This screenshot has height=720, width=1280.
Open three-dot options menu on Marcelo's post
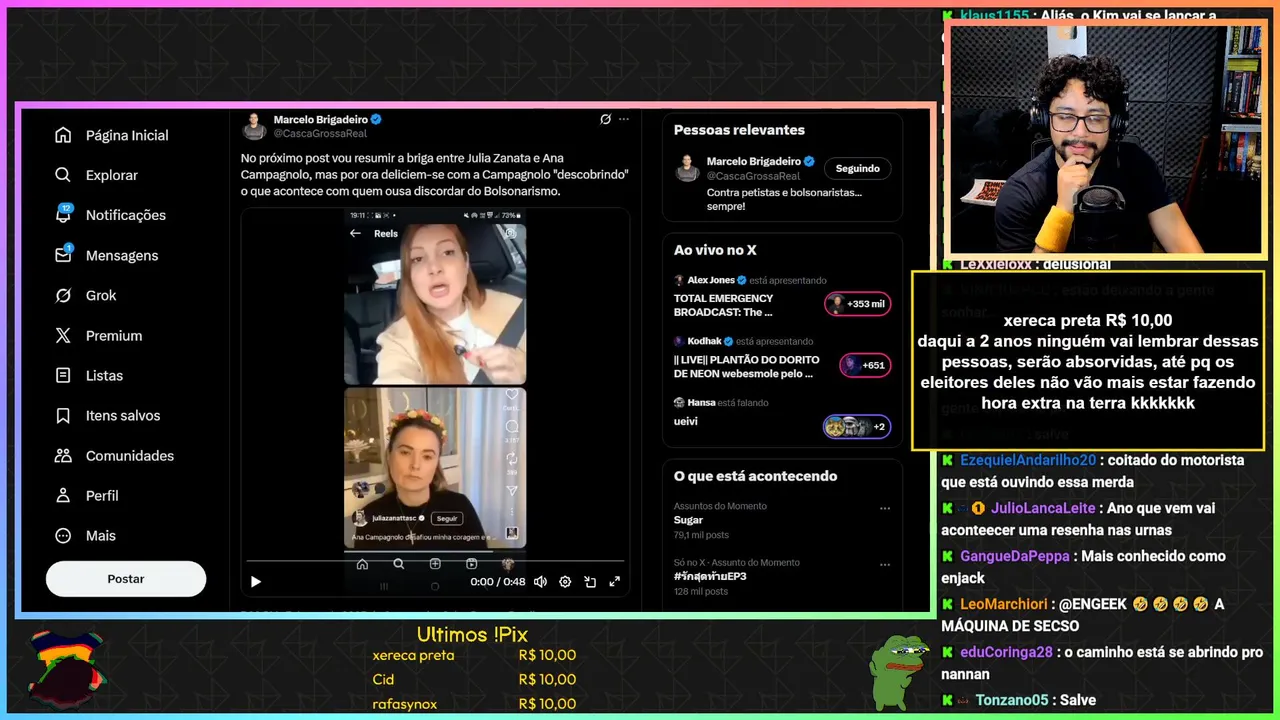pos(624,119)
